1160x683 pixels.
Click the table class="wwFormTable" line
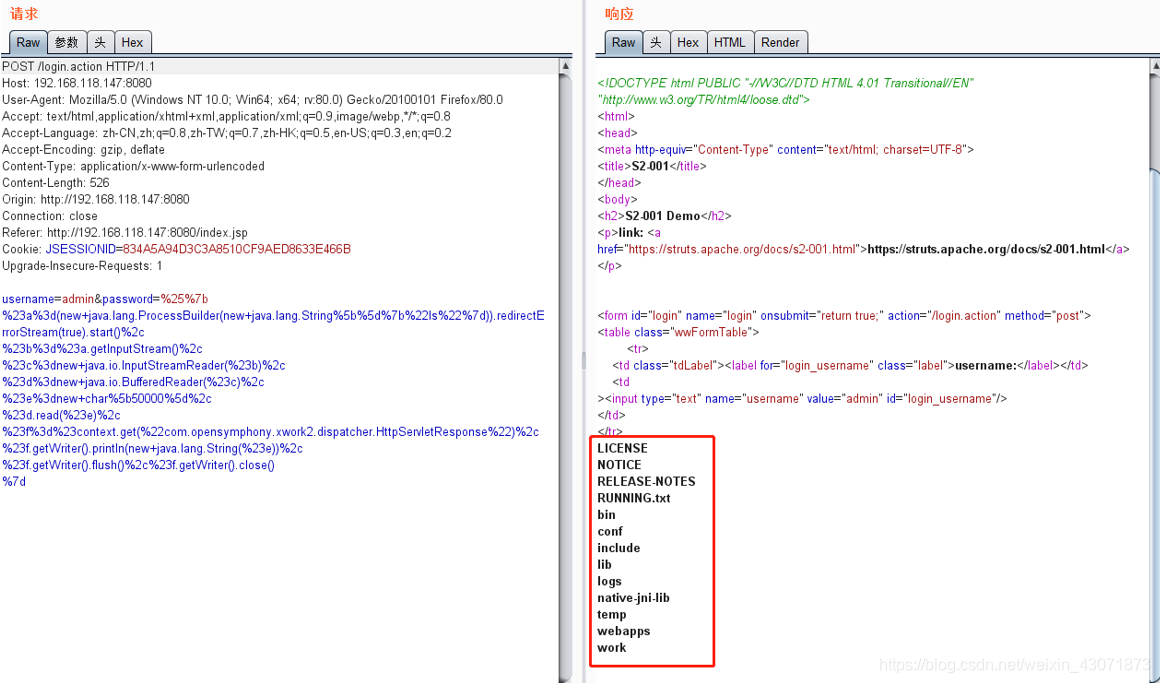click(678, 332)
